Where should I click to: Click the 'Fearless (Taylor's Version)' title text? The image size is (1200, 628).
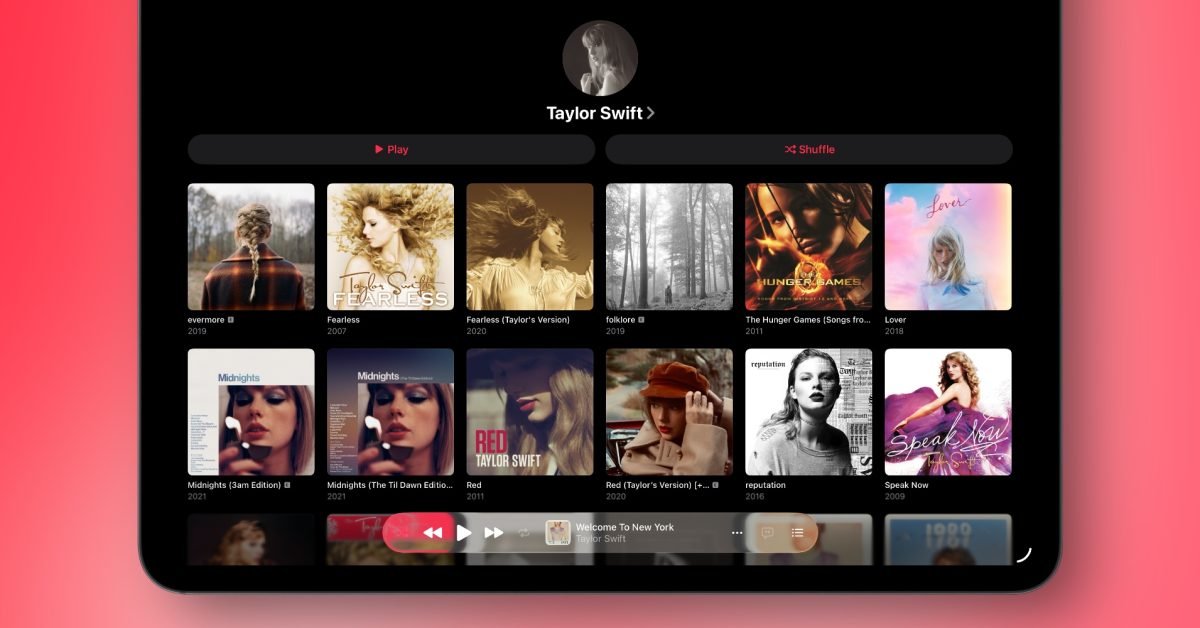click(x=518, y=320)
